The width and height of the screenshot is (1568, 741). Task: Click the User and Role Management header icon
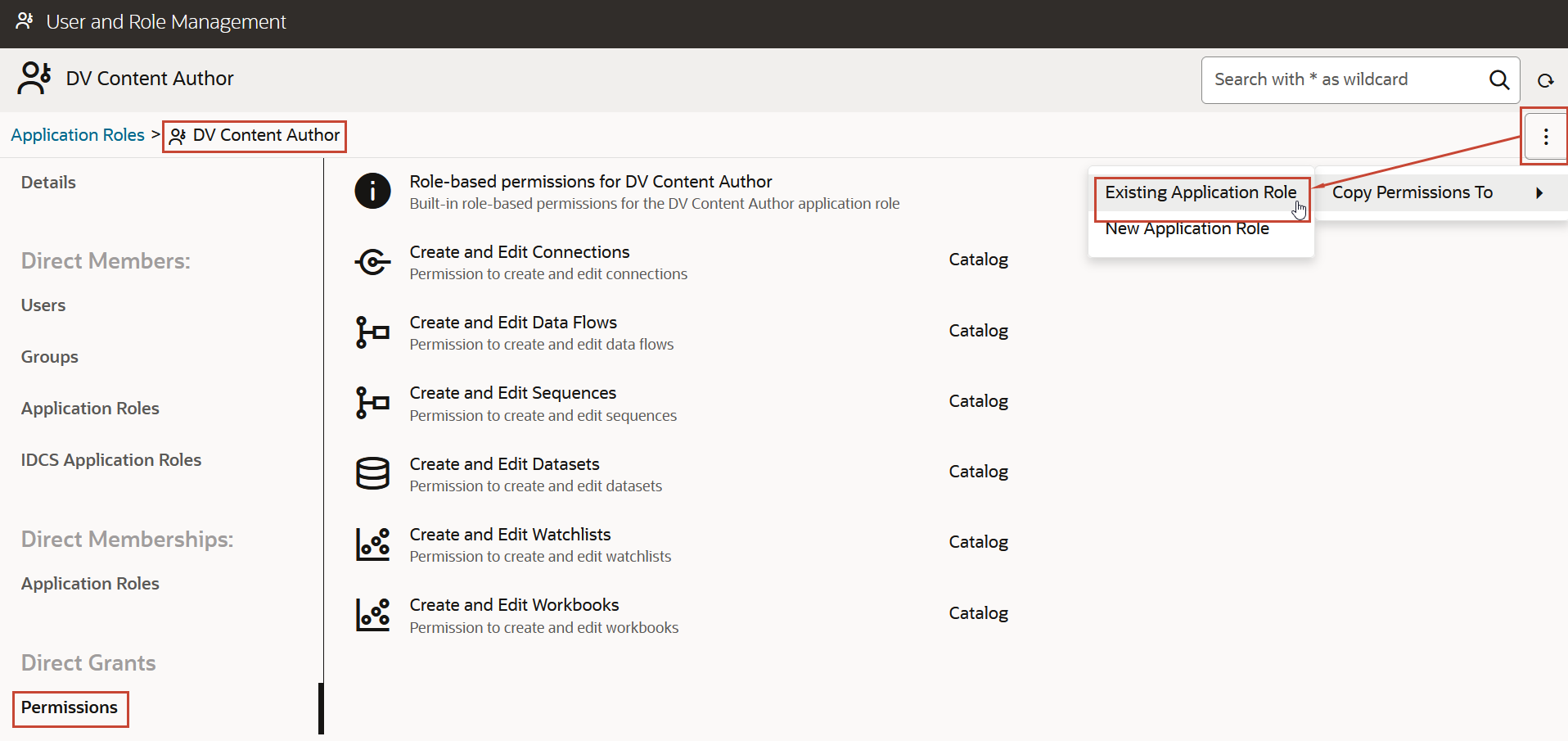click(24, 21)
